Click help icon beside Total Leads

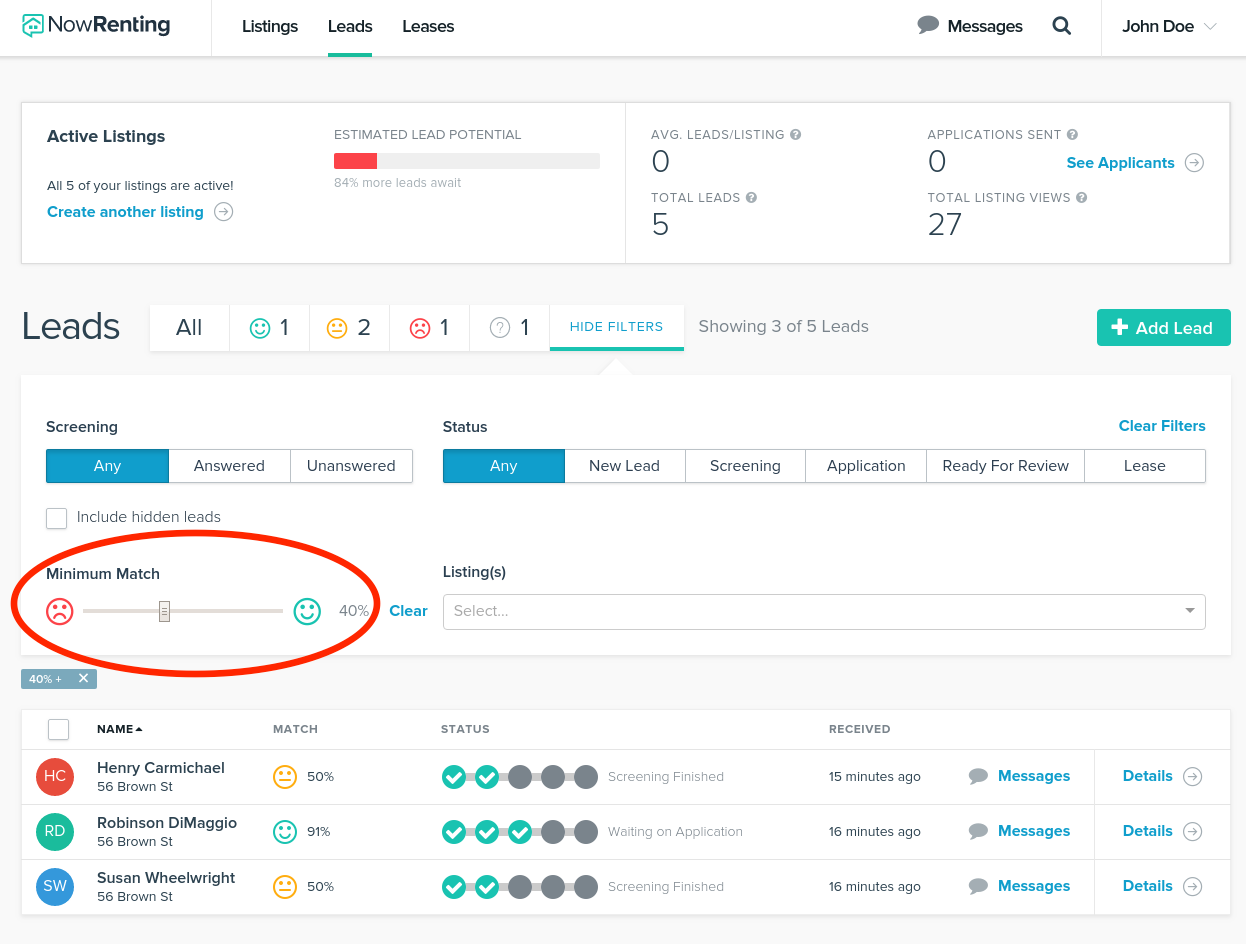(x=752, y=198)
